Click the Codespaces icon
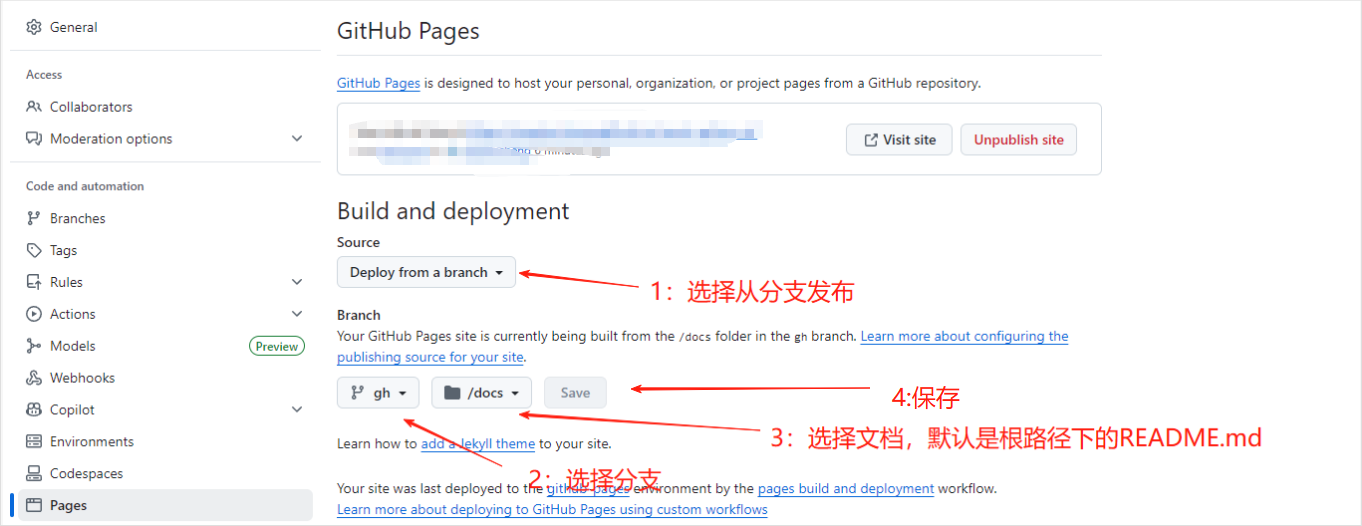The image size is (1362, 526). [x=34, y=474]
